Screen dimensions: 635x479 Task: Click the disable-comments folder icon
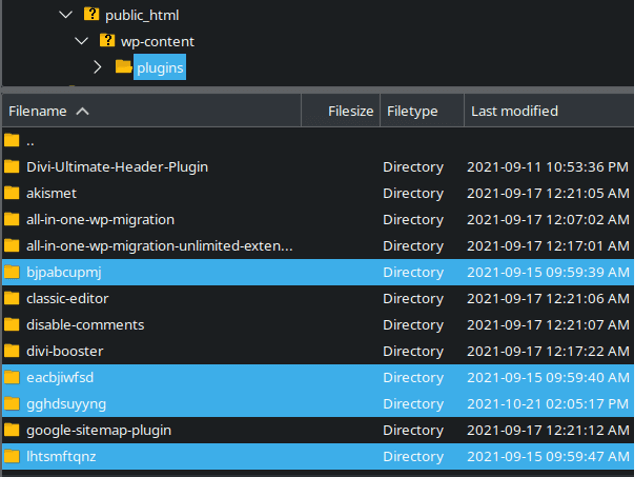click(12, 324)
